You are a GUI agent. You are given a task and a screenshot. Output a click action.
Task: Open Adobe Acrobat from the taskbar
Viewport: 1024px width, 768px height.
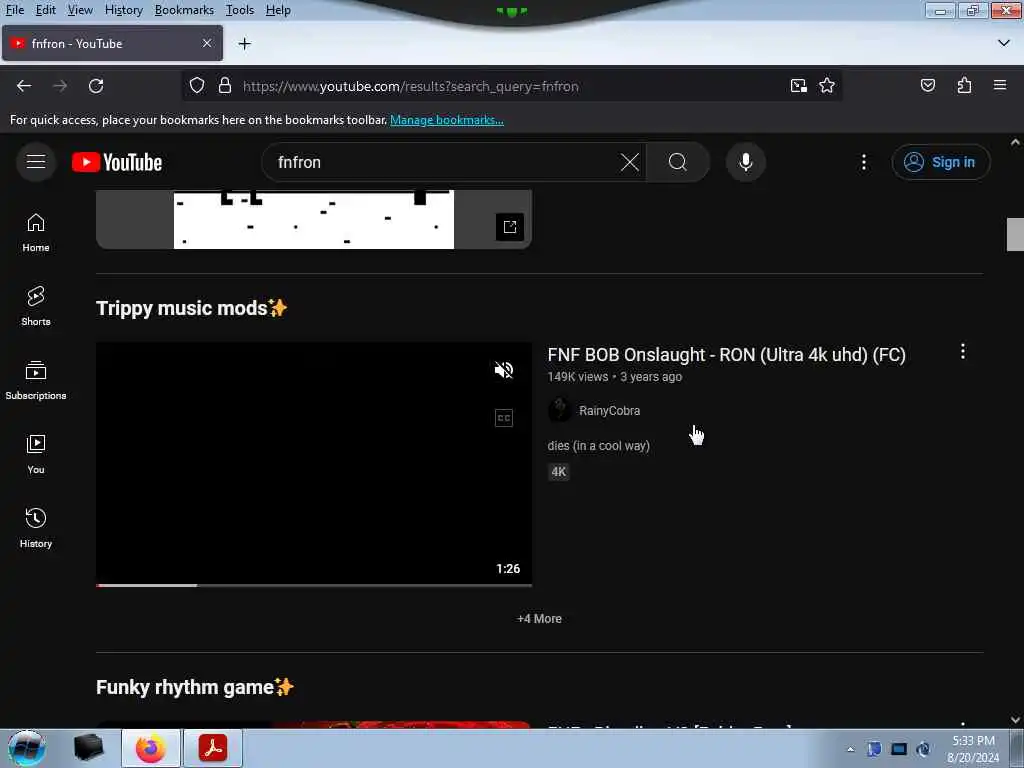[213, 748]
